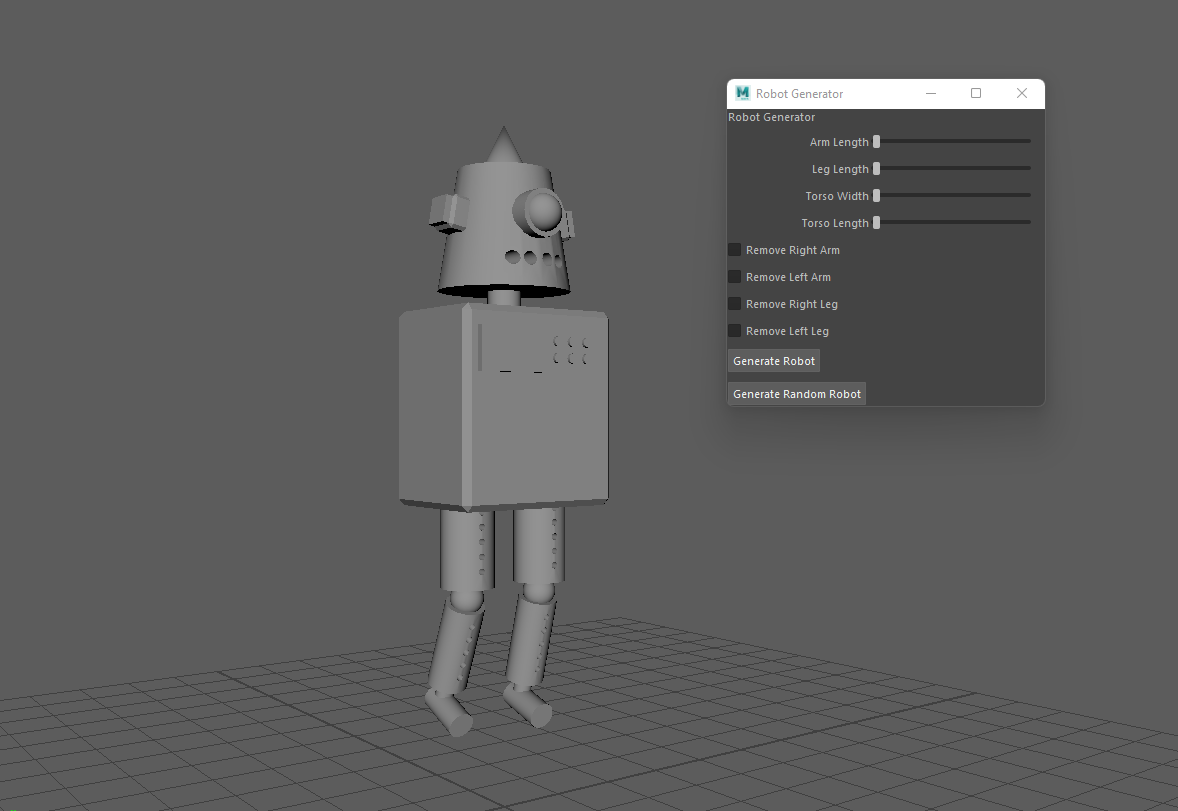Click the Generate Robot button
Viewport: 1178px width, 811px height.
pos(774,361)
